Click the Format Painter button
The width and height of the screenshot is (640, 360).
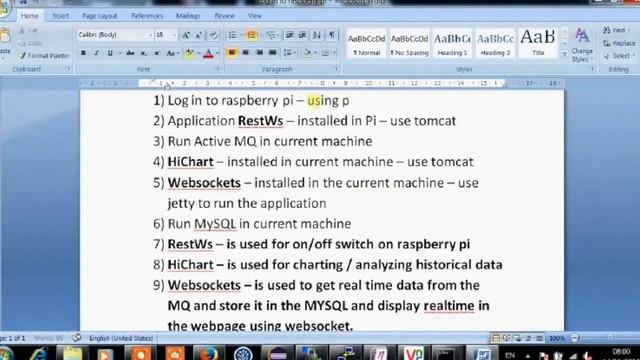pos(45,56)
